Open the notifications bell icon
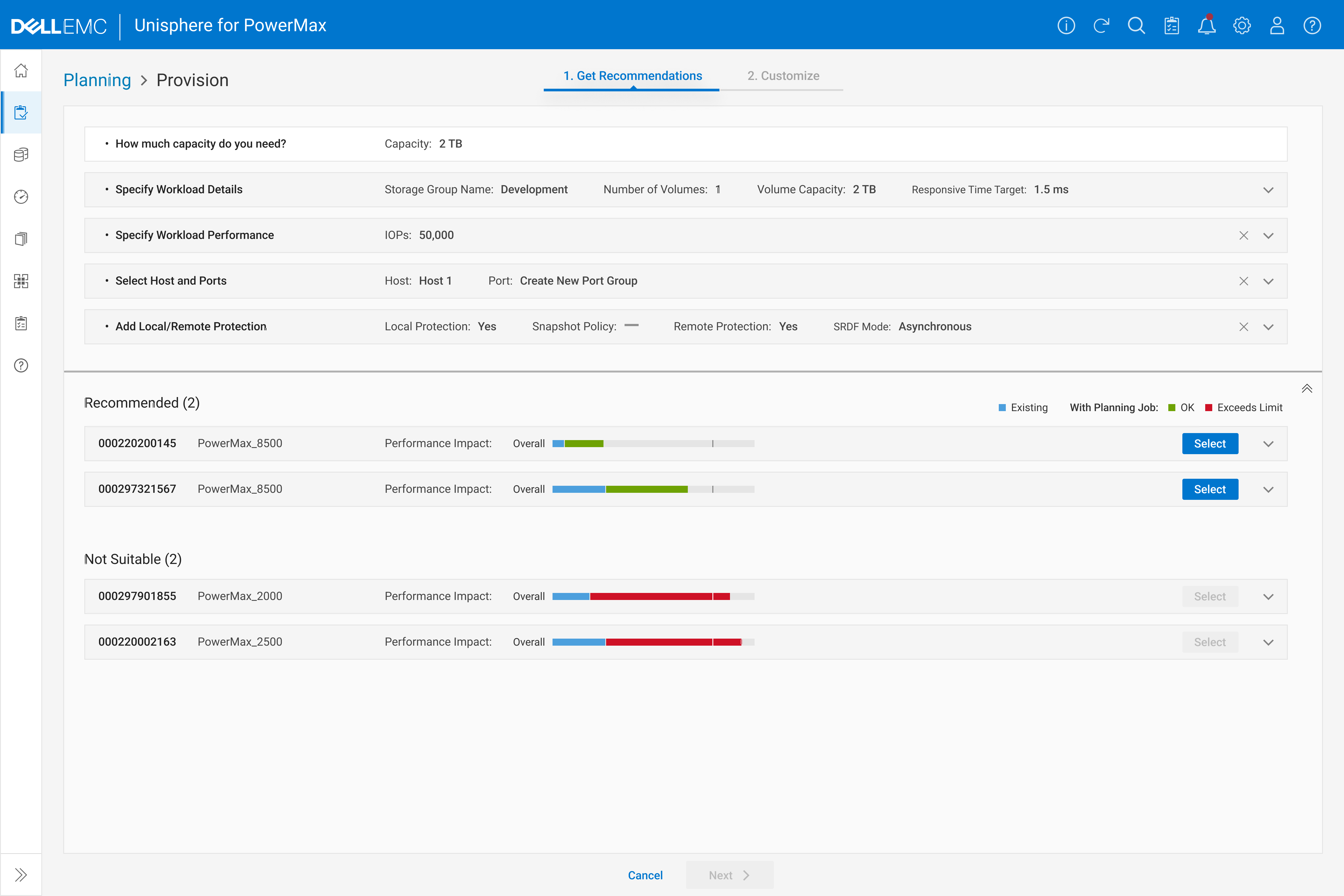This screenshot has width=1344, height=896. point(1206,26)
